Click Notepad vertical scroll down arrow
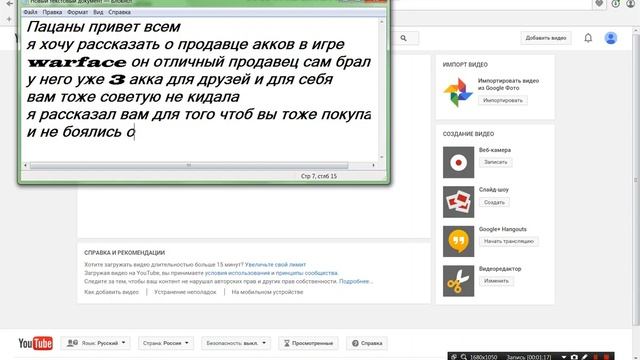This screenshot has height=360, width=640. (x=382, y=157)
